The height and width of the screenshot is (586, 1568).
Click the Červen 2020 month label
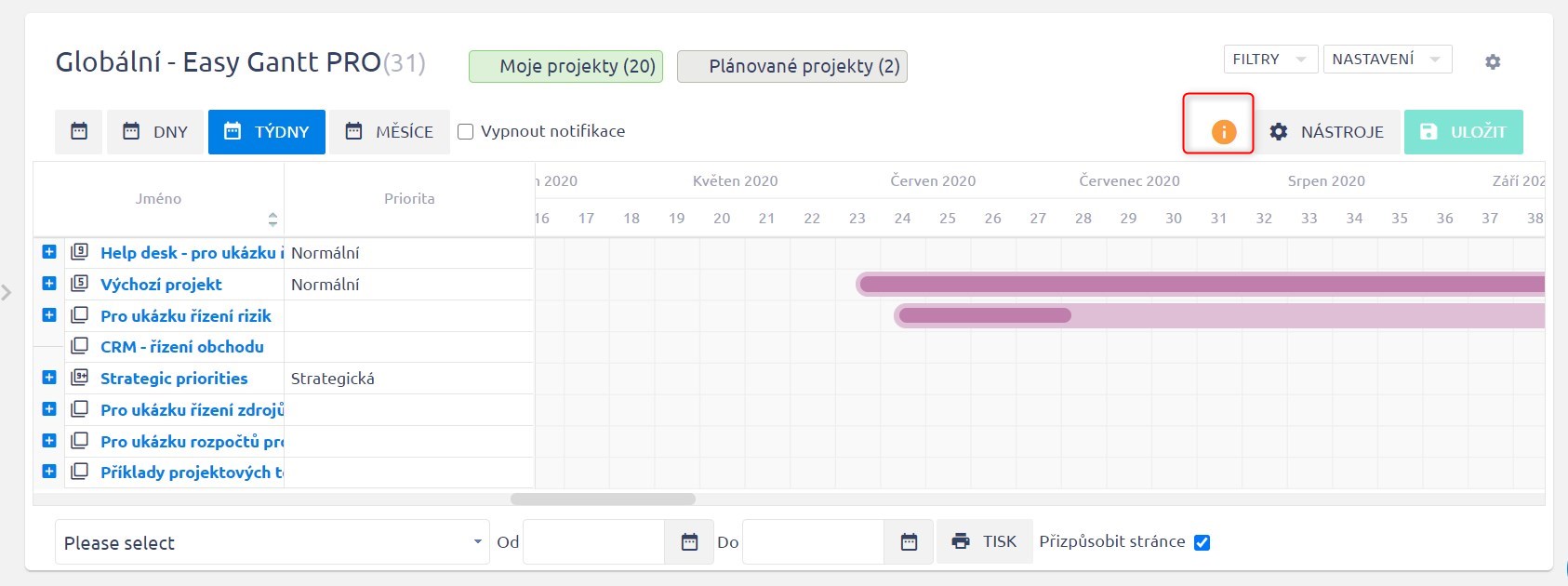tap(933, 180)
